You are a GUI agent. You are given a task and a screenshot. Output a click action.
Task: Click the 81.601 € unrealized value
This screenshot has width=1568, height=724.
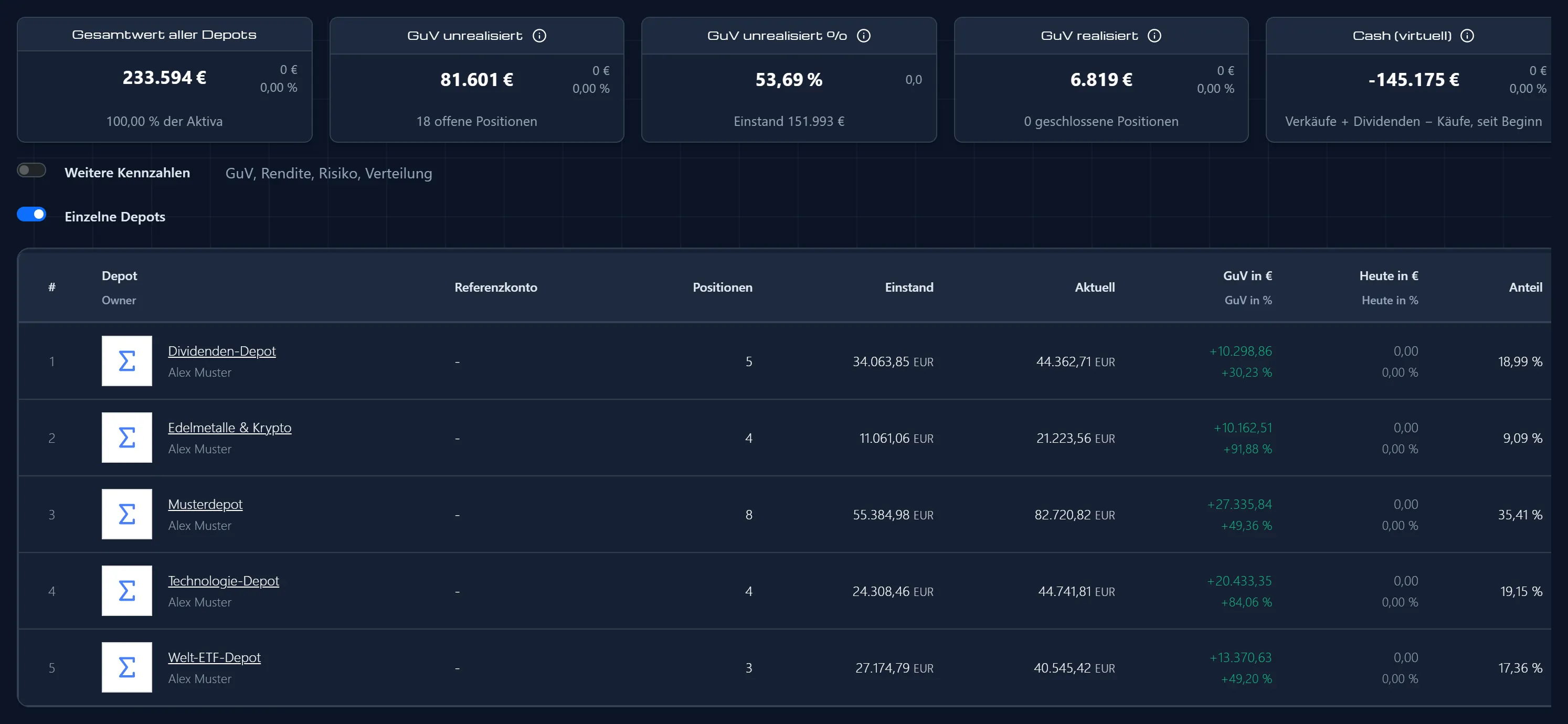(x=476, y=80)
